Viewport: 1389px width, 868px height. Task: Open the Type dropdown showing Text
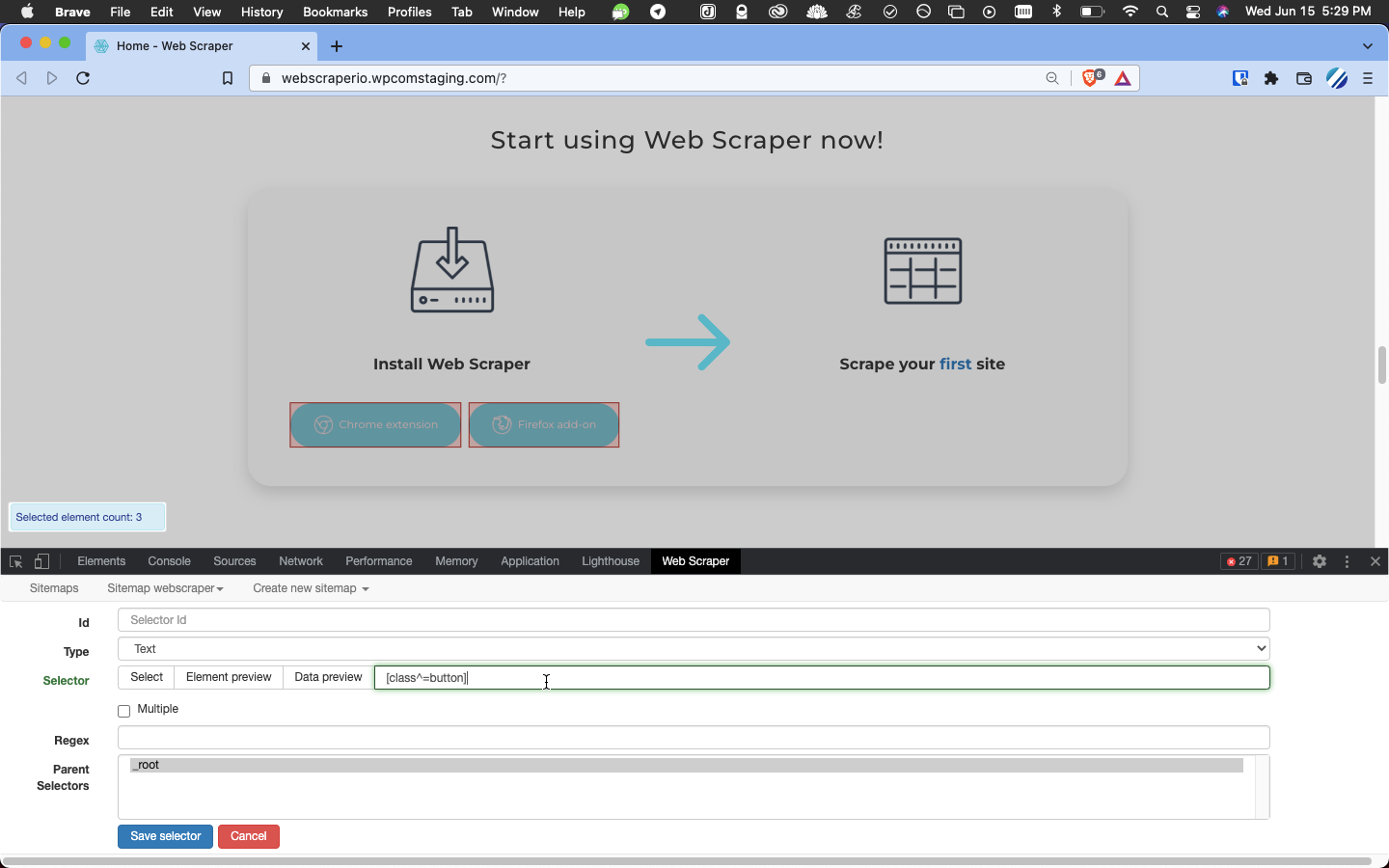(x=694, y=649)
